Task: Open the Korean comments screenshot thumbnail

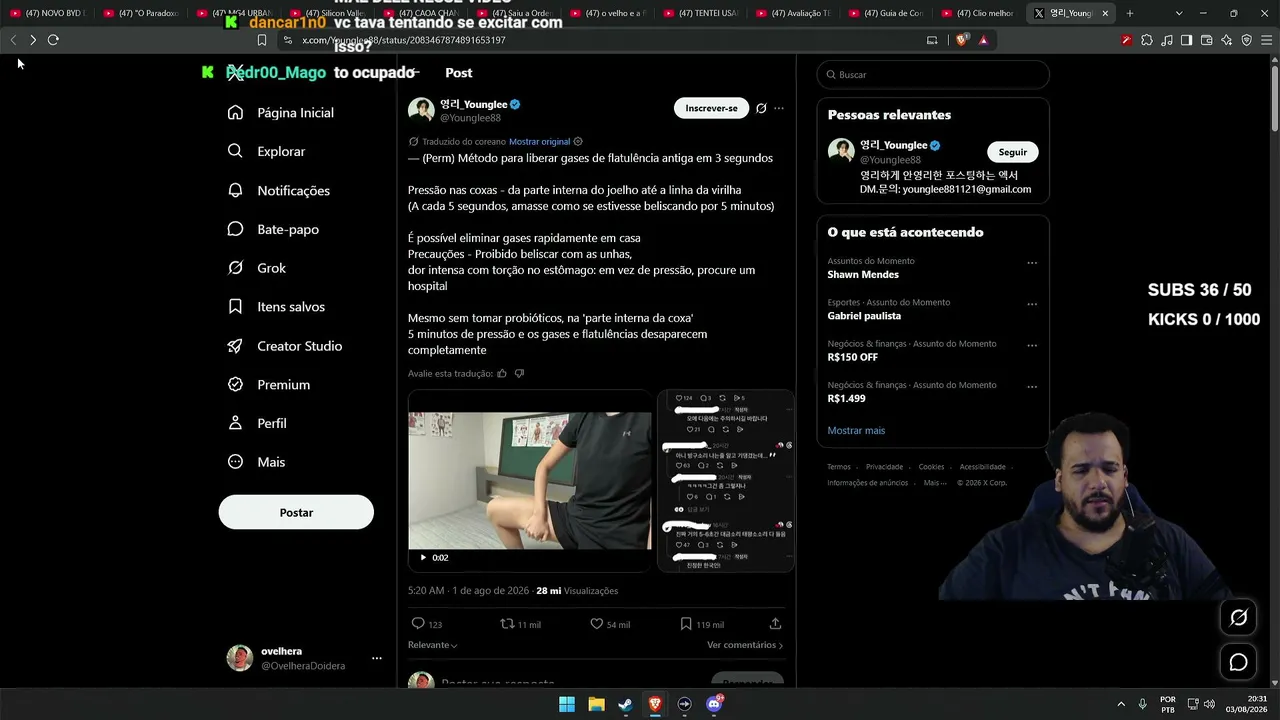Action: tap(726, 481)
